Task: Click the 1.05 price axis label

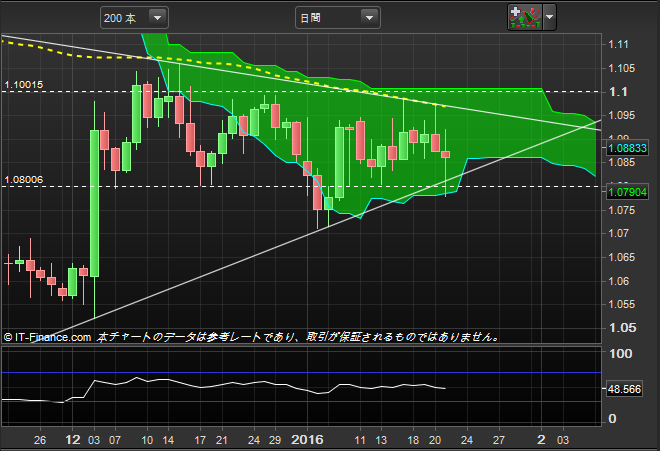Action: click(622, 328)
